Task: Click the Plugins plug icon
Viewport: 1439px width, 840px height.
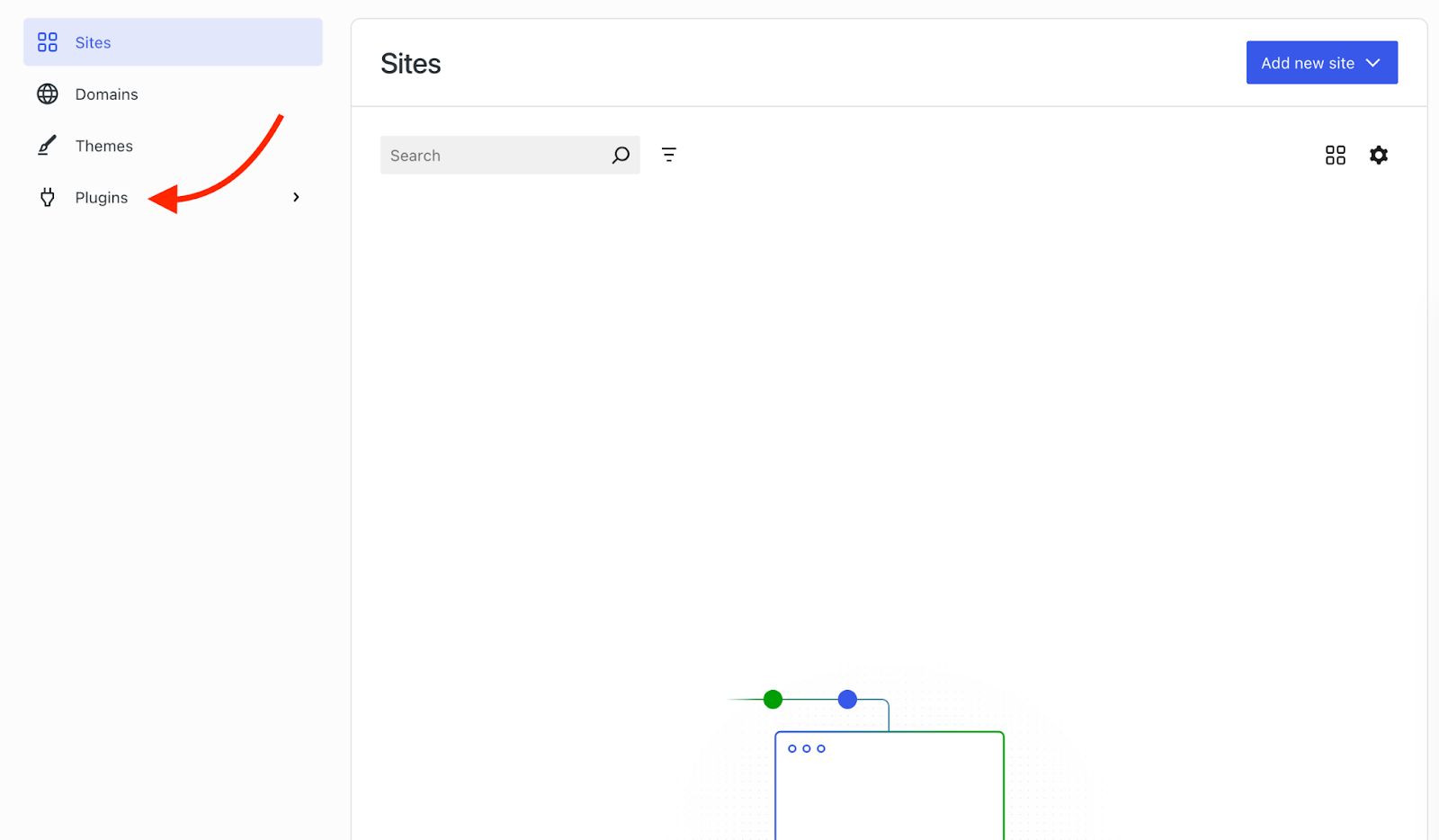Action: pos(47,197)
